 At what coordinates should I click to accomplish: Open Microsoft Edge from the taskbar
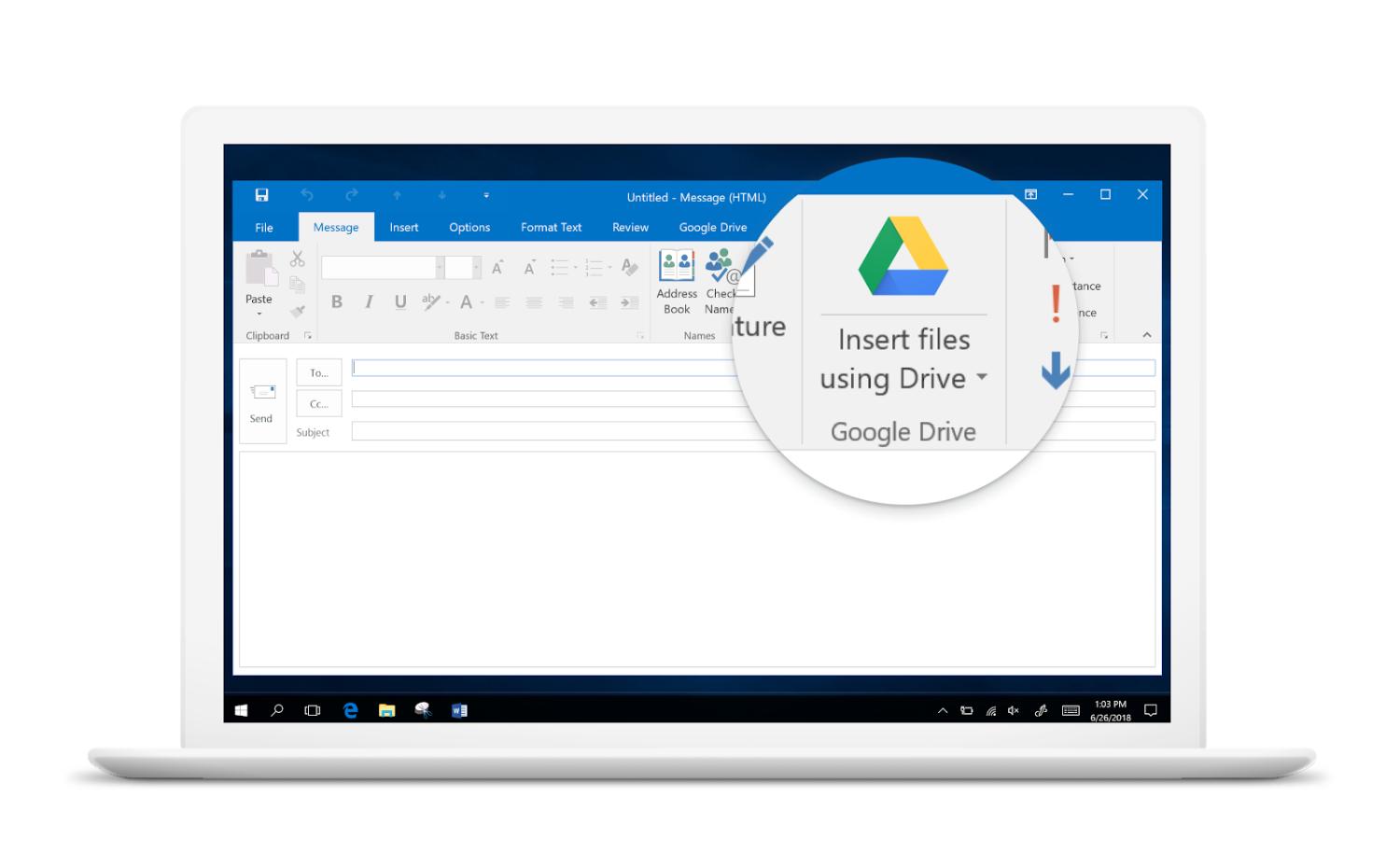tap(350, 710)
